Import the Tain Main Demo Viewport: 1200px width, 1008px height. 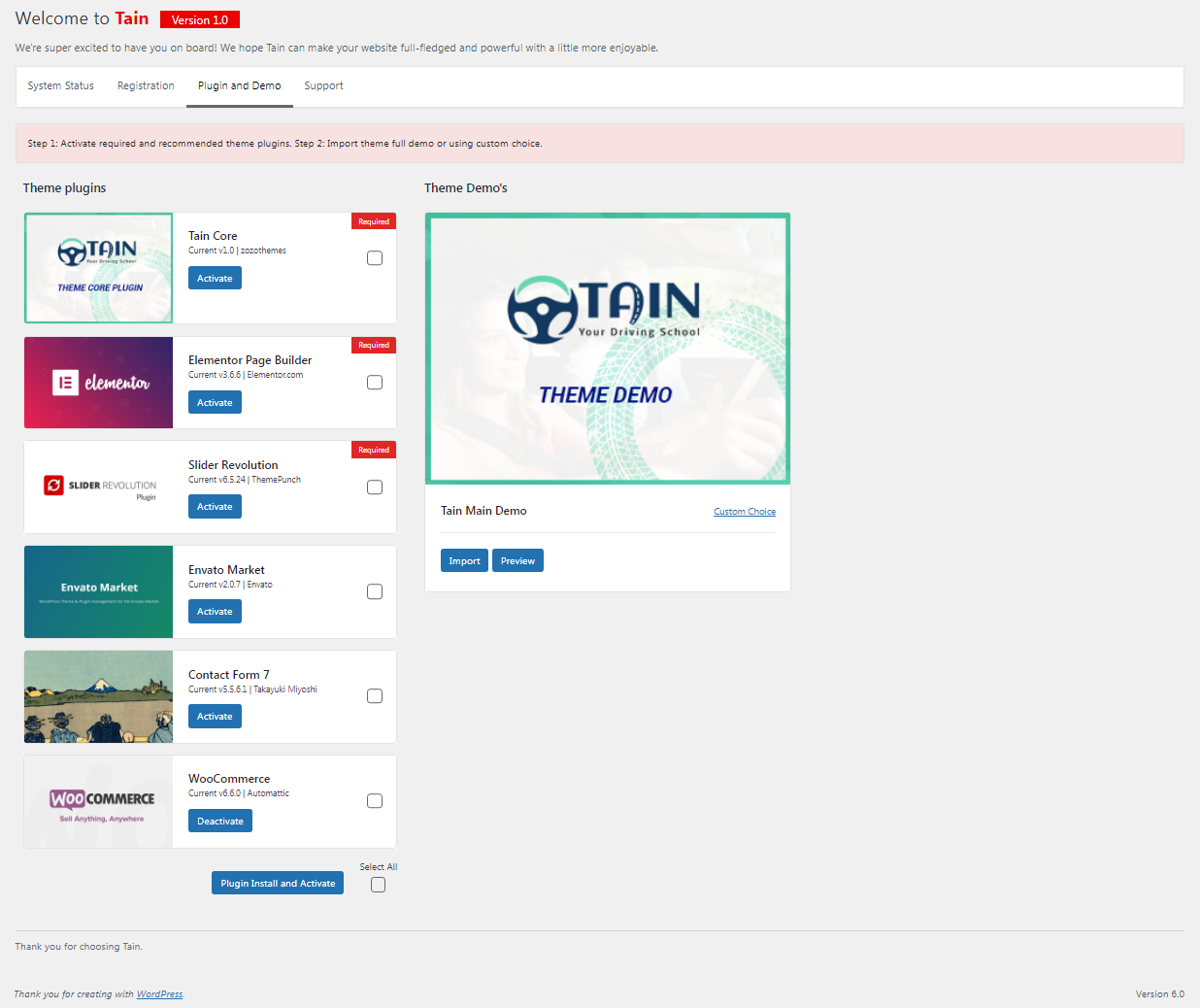click(x=464, y=561)
